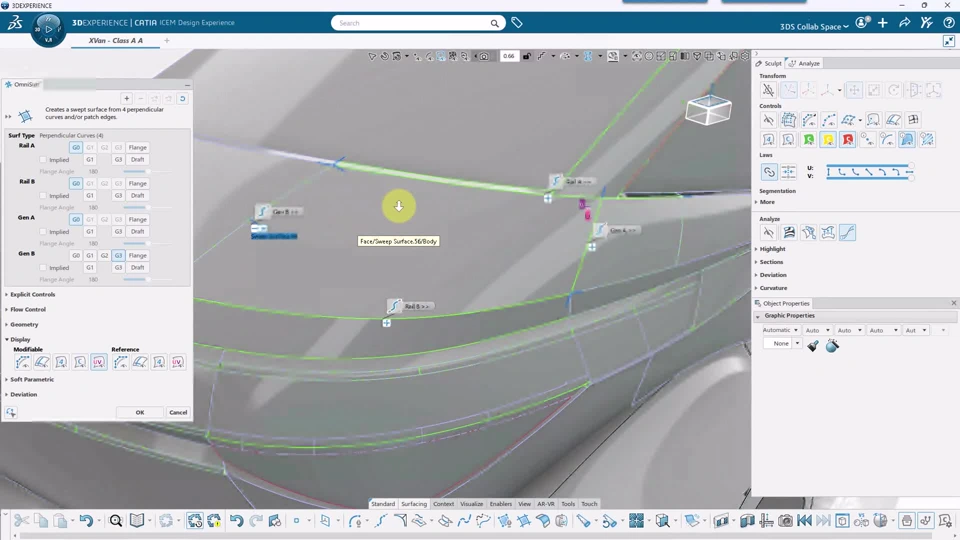Click OK in OmniSurf dialog
This screenshot has height=540, width=960.
point(140,413)
